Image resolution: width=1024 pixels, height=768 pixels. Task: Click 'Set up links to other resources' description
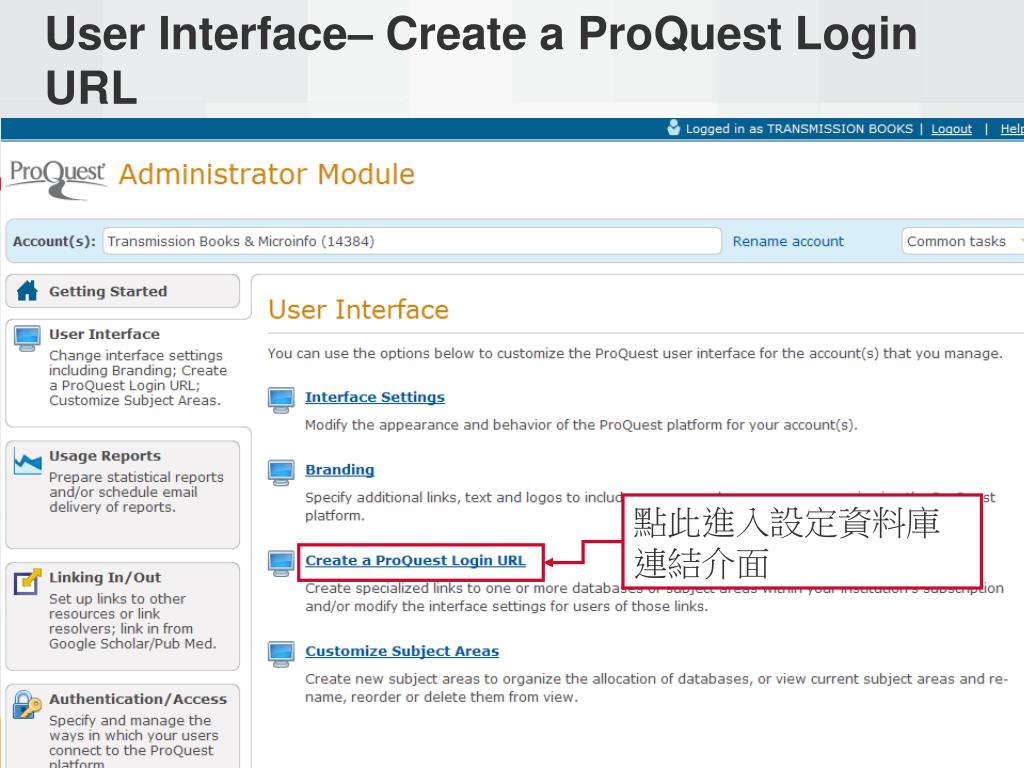point(132,621)
